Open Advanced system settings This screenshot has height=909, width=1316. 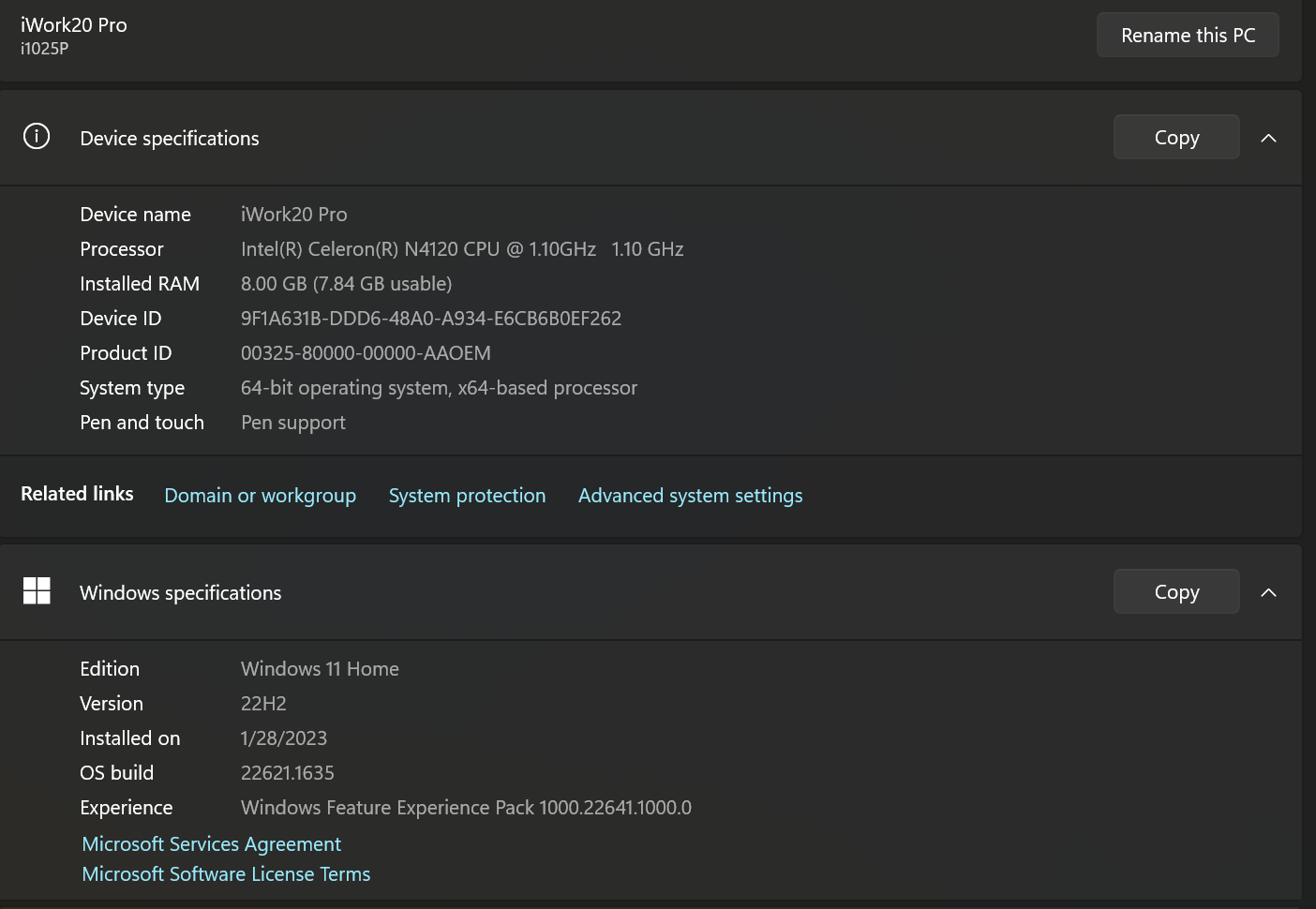pyautogui.click(x=690, y=496)
